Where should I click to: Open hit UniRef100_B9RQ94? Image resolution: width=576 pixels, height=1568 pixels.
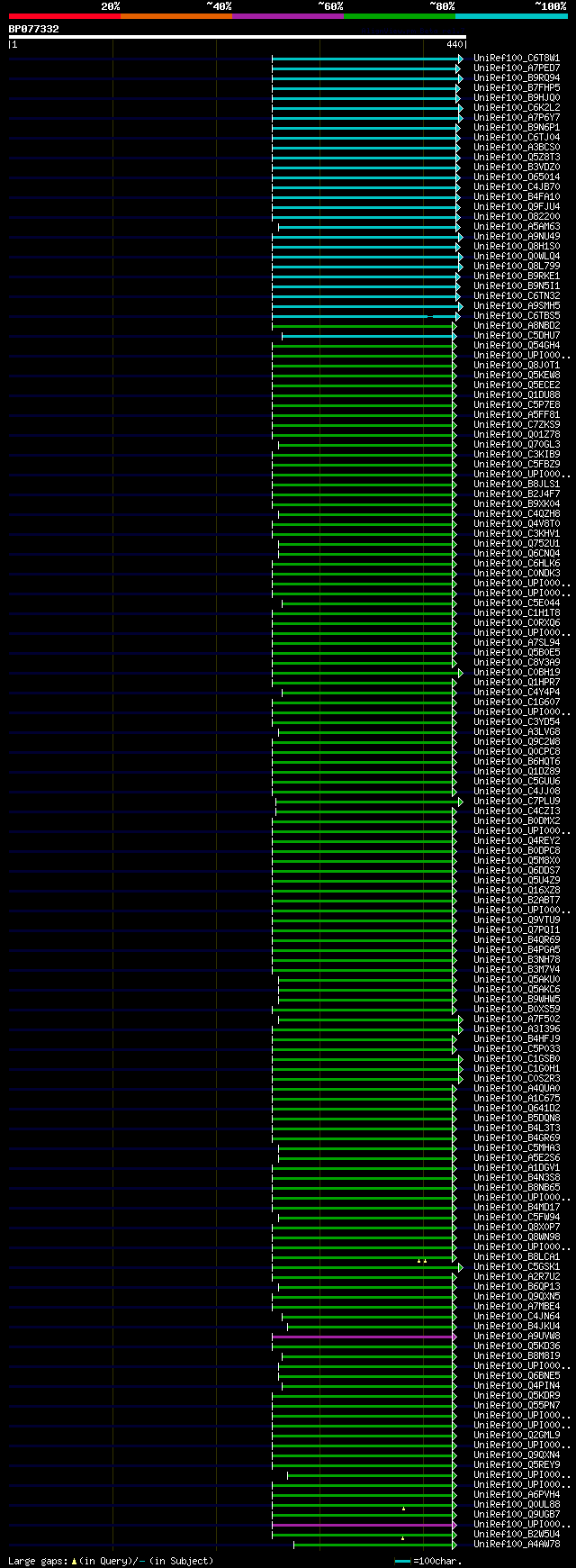(517, 78)
